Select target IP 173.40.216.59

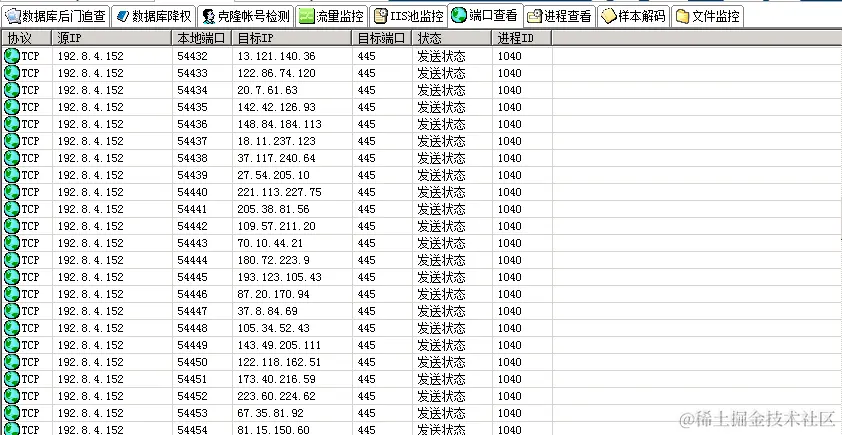(277, 379)
